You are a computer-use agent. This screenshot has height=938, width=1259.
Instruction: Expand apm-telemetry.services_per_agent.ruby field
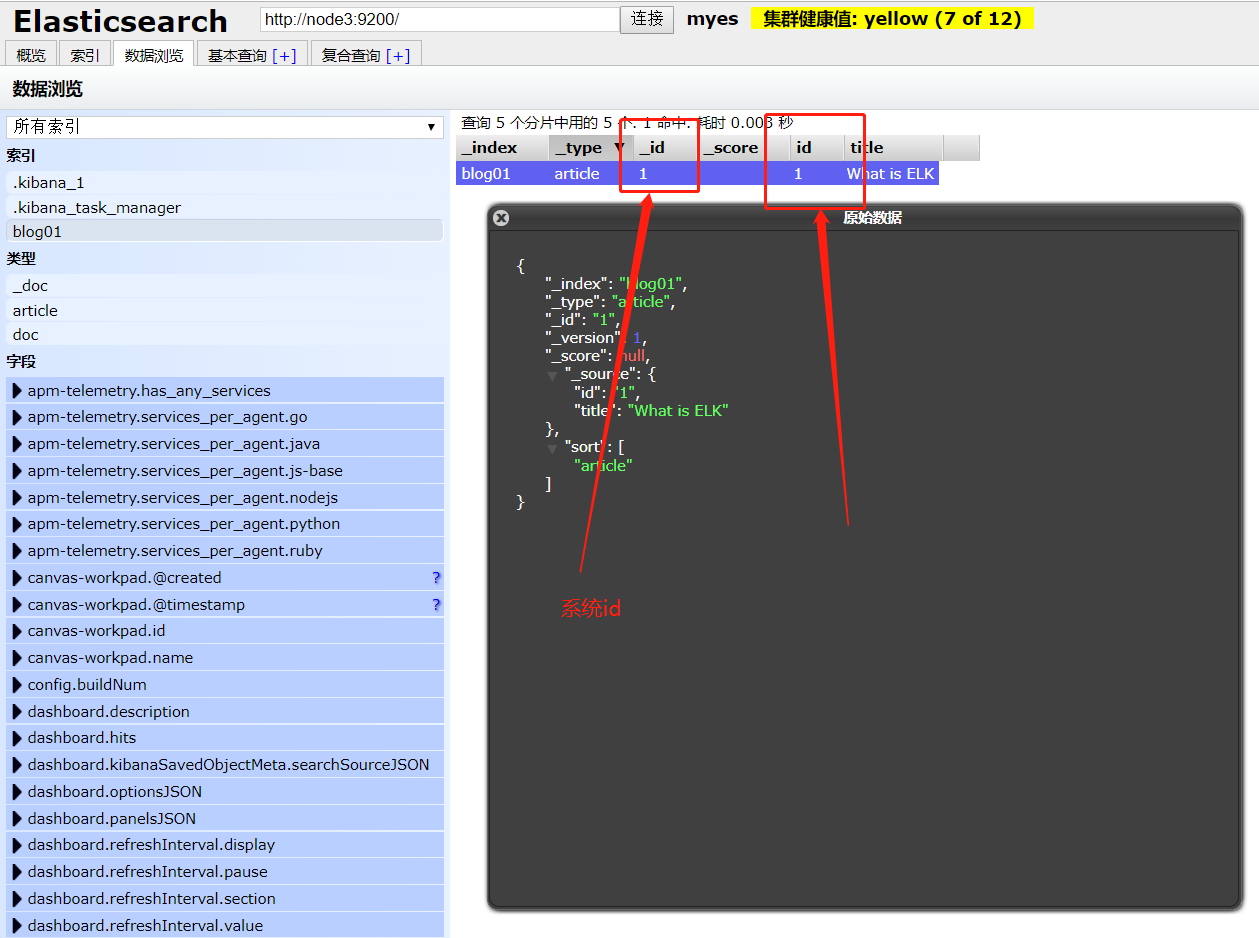pos(225,551)
